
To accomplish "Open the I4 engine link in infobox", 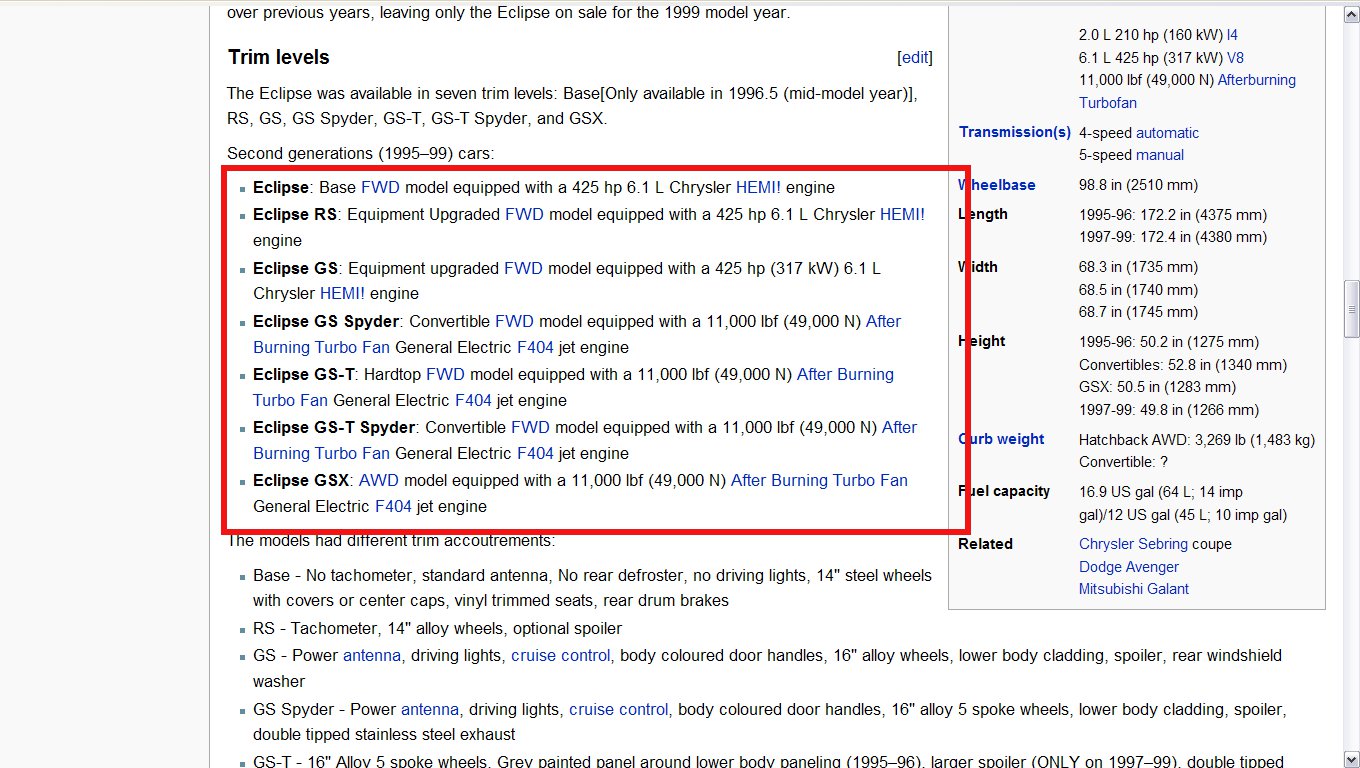I will pyautogui.click(x=1232, y=34).
